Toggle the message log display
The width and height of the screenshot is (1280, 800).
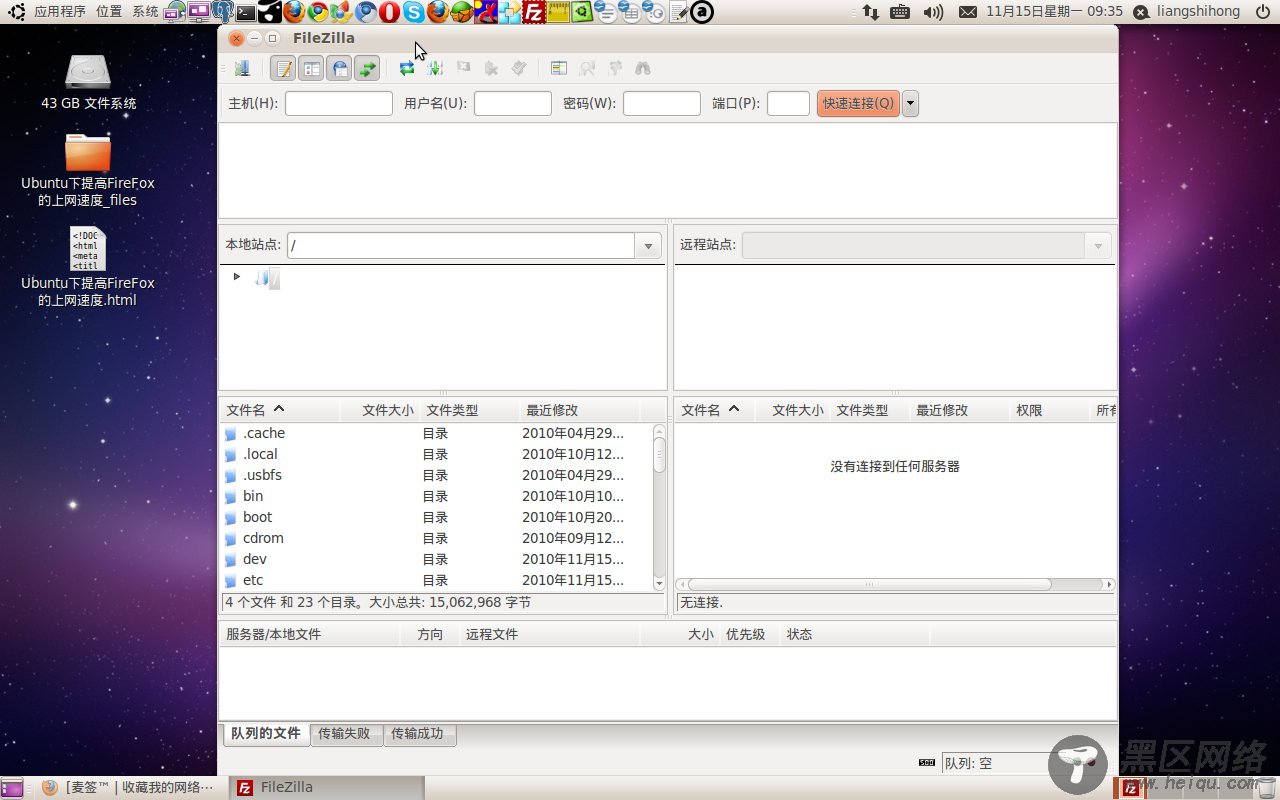point(284,69)
